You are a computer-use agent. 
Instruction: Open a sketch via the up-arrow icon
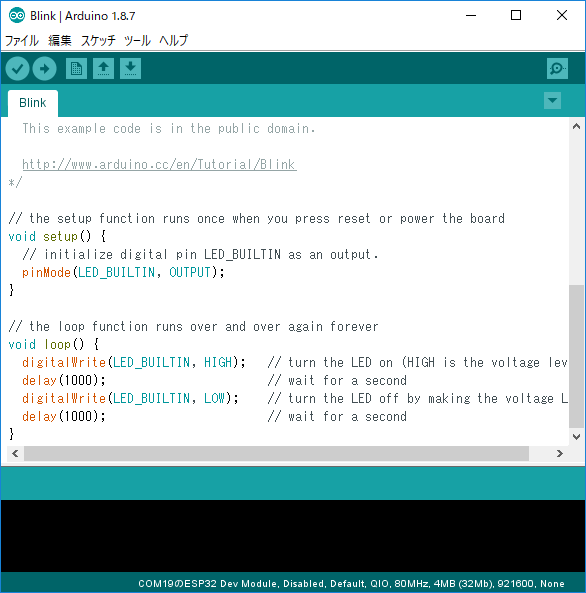103,68
